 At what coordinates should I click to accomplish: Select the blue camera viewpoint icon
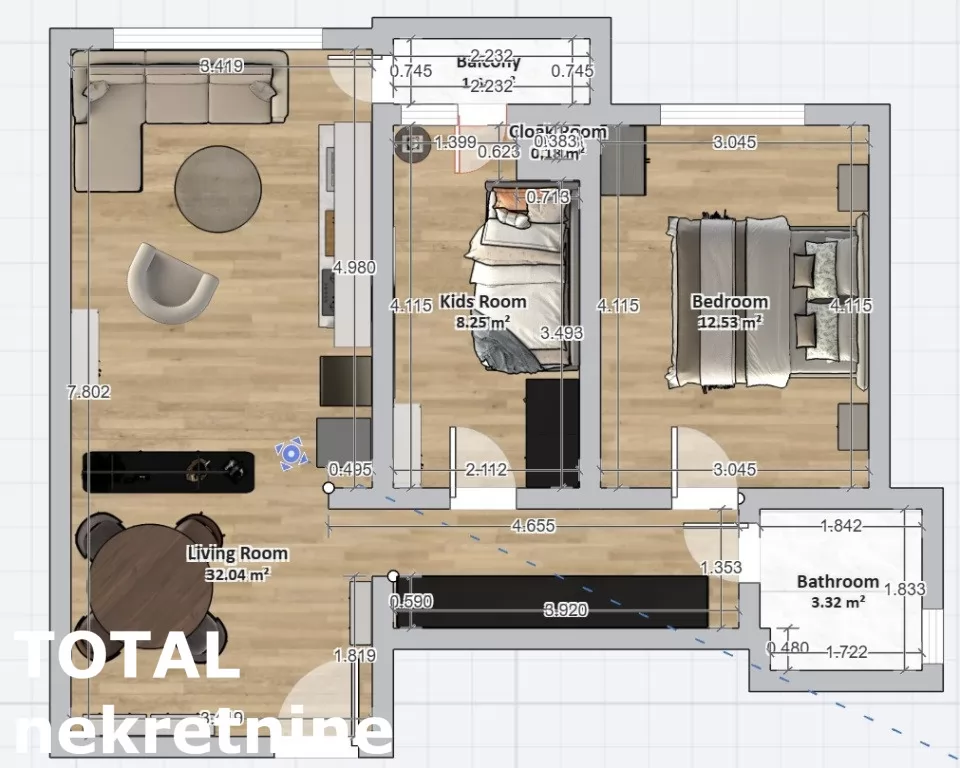(x=291, y=454)
